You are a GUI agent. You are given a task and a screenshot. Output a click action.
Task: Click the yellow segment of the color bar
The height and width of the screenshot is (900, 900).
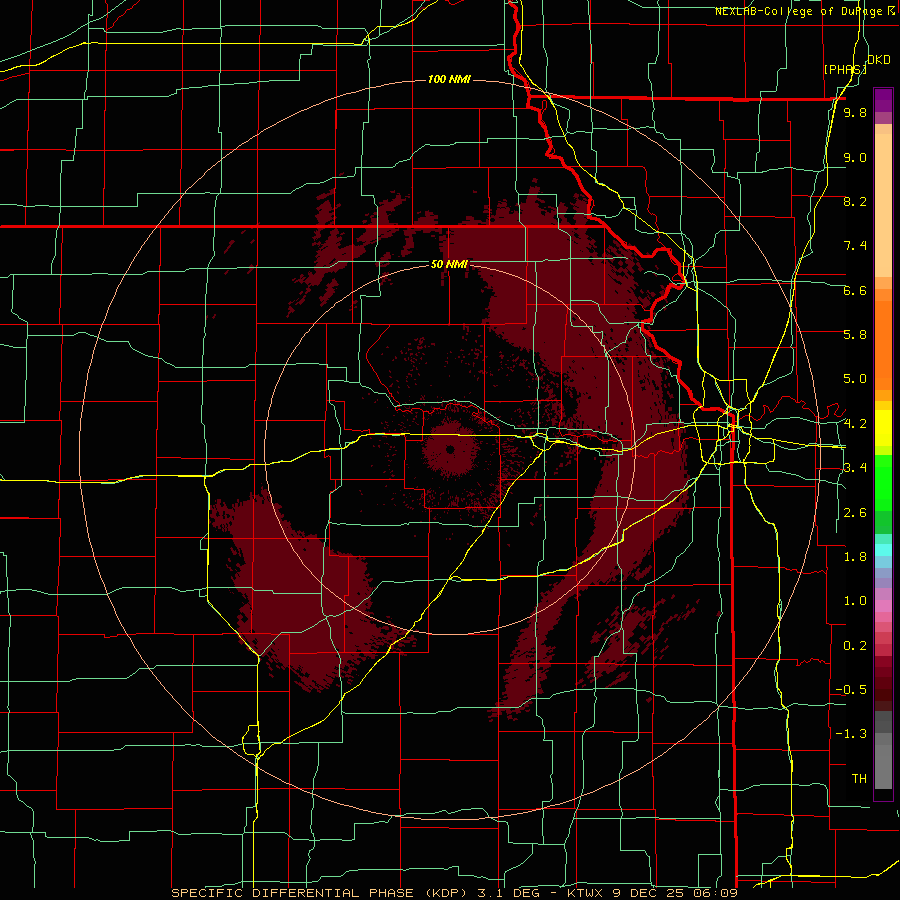point(883,428)
